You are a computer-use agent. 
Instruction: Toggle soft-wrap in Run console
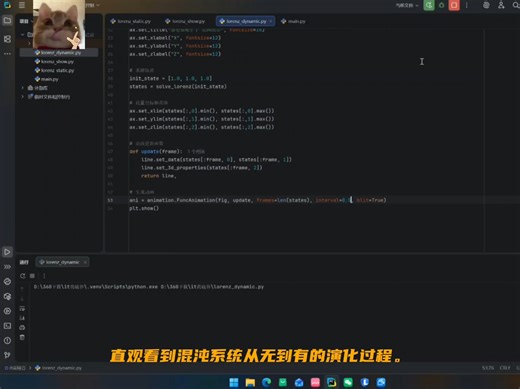tap(22, 308)
